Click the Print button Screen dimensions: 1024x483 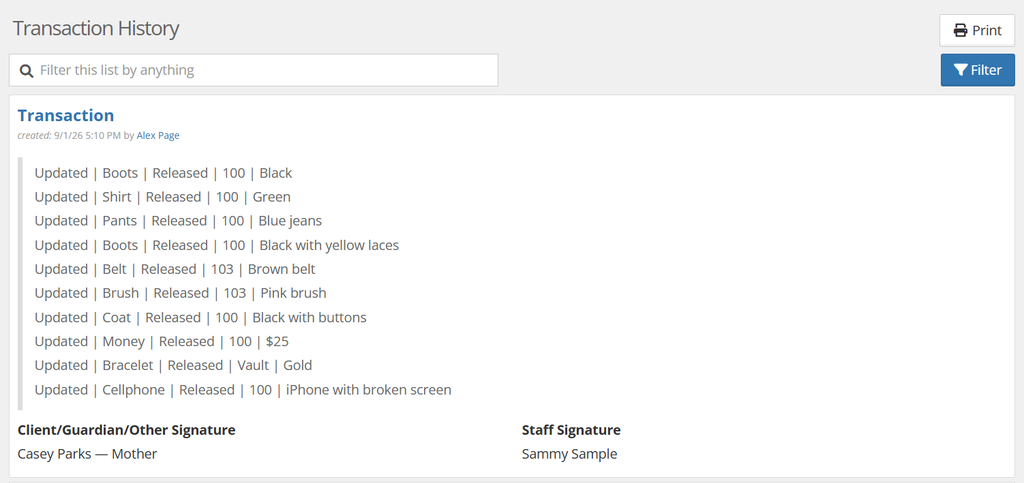(977, 31)
